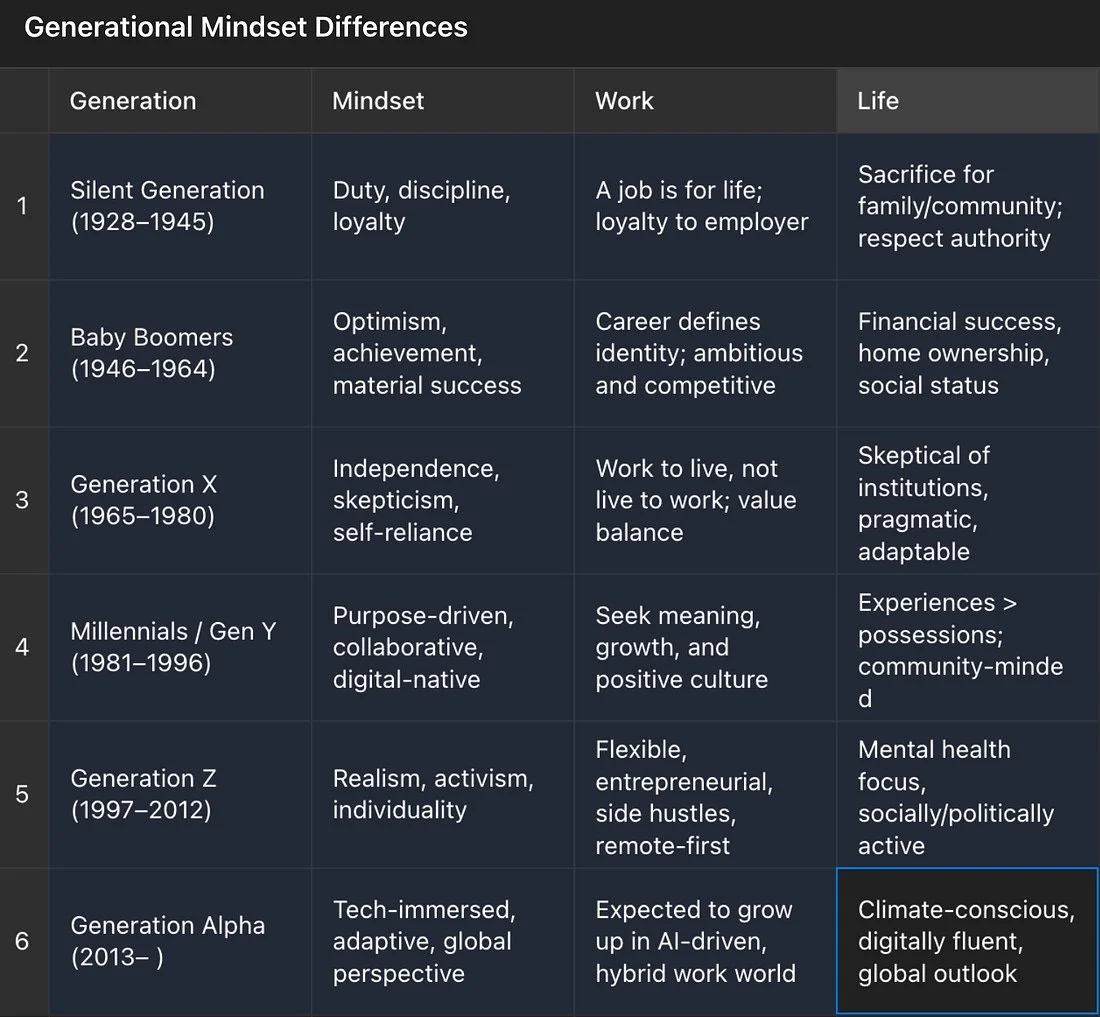The height and width of the screenshot is (1017, 1100).
Task: Select the "Climate-conscious, digitally fluent" cell
Action: (967, 941)
